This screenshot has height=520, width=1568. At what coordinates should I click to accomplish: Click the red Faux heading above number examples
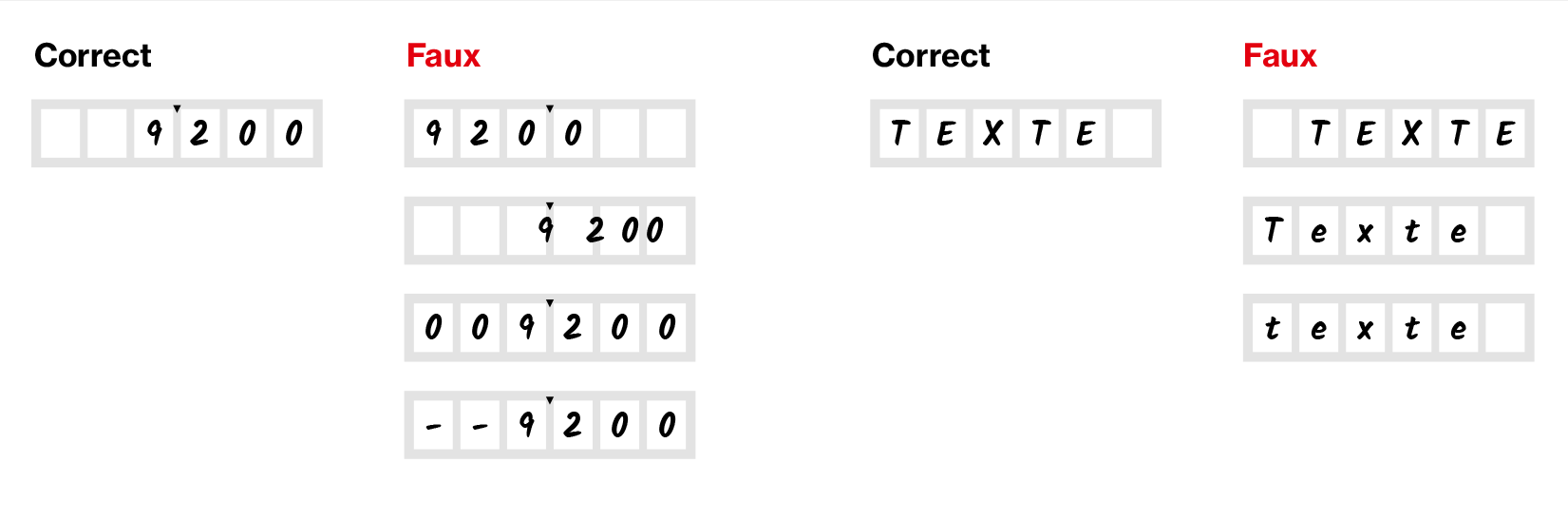[443, 56]
